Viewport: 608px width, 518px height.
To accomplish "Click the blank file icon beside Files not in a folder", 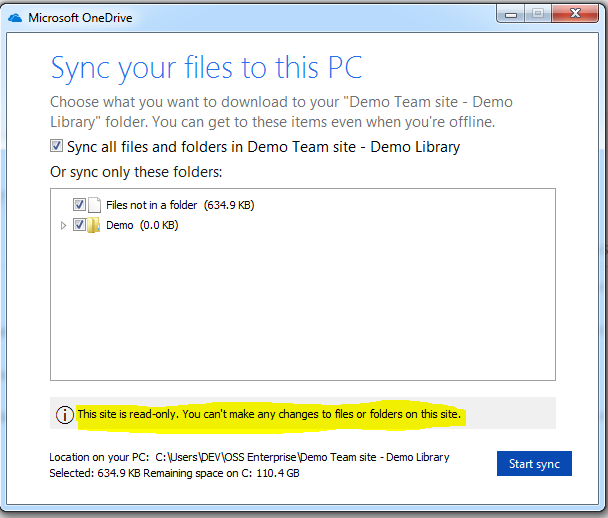I will [94, 205].
